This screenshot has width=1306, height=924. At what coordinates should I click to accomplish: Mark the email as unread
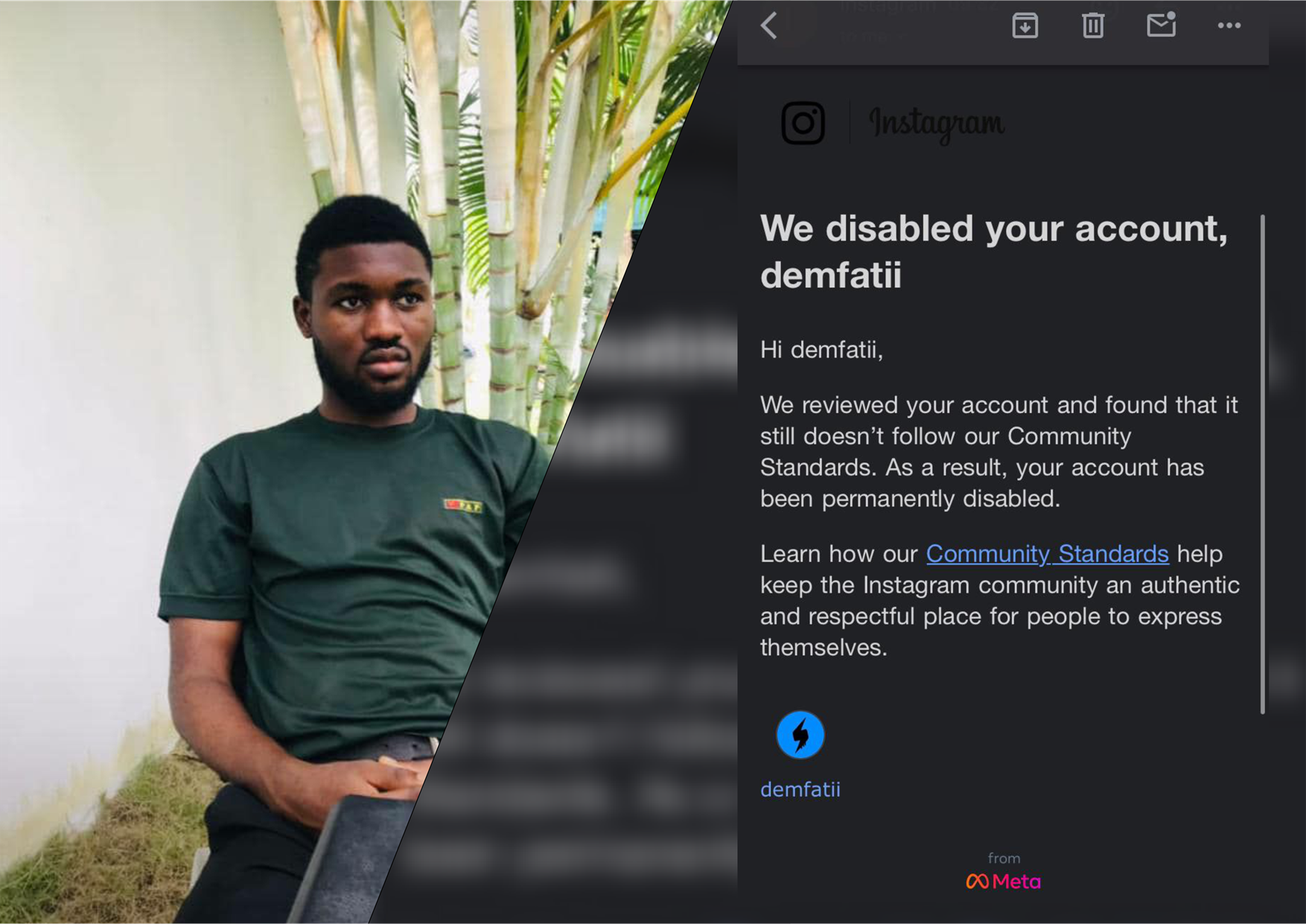(1161, 25)
